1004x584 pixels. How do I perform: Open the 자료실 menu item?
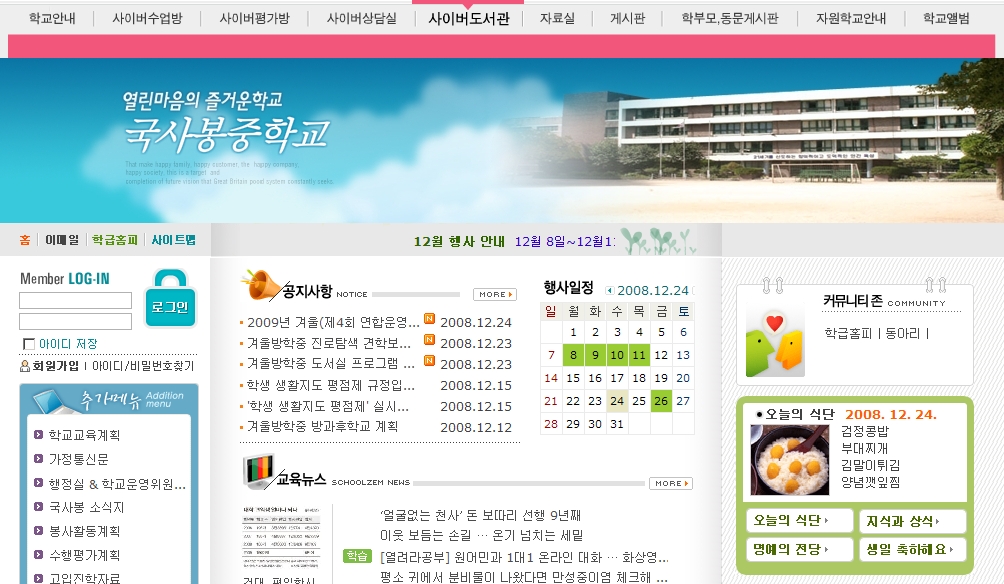[x=557, y=18]
